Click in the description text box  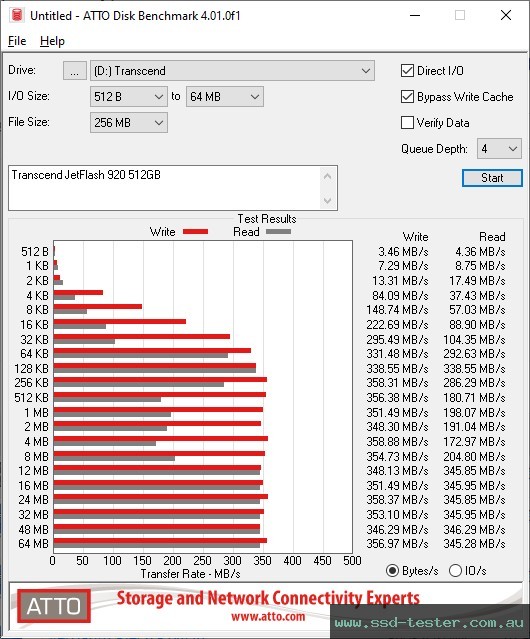(x=163, y=188)
